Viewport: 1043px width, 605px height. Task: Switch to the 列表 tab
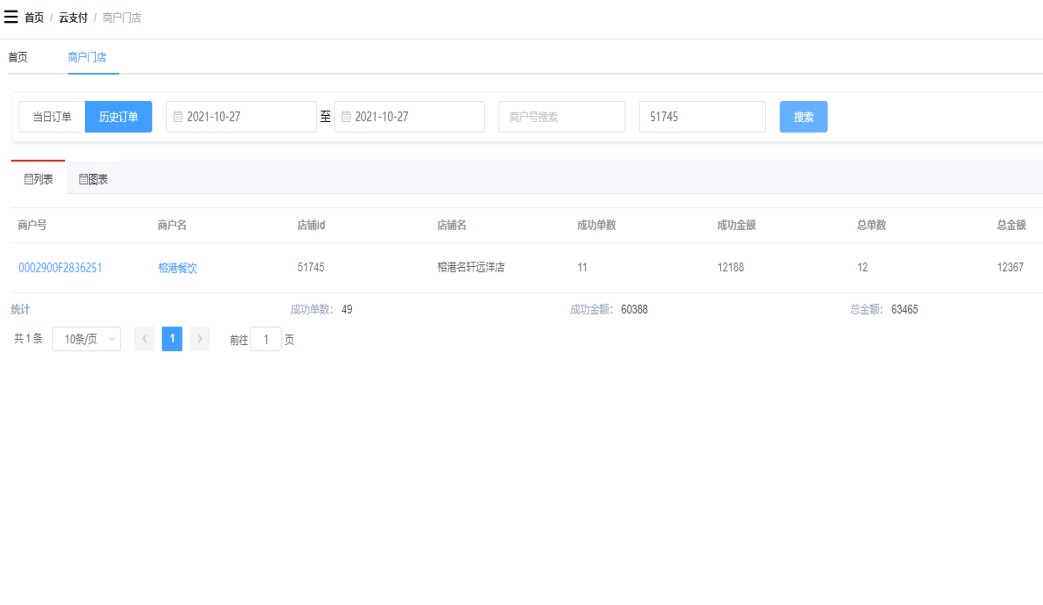(38, 179)
